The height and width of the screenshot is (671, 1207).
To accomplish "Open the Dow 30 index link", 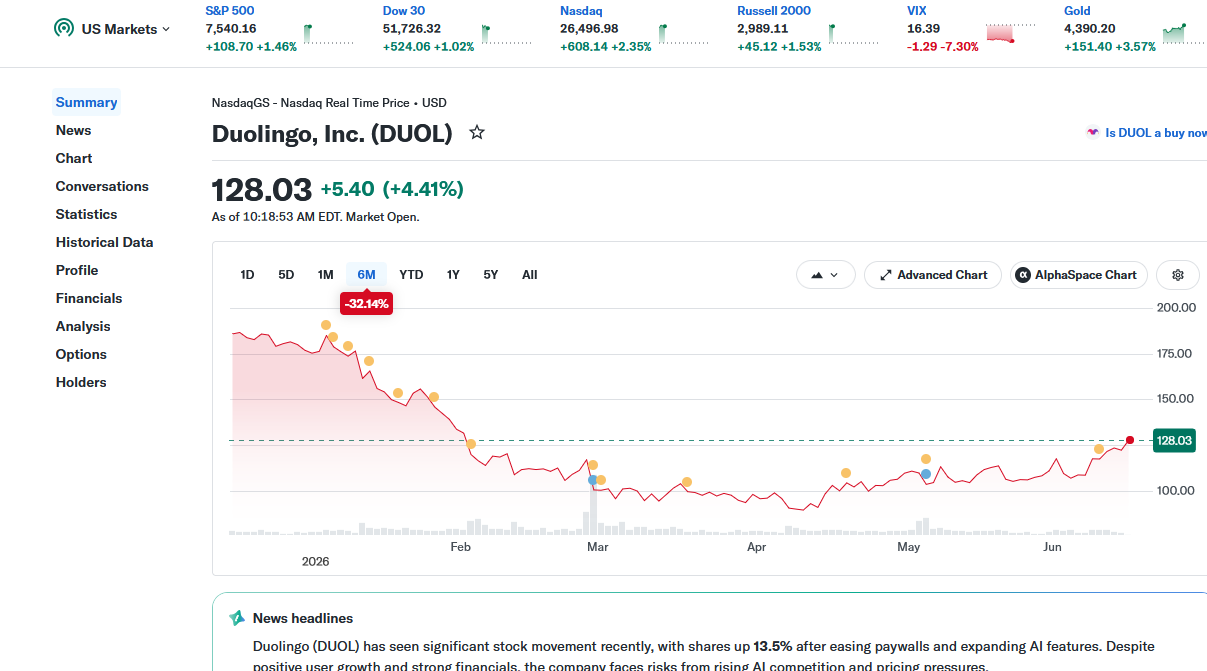I will (x=404, y=10).
